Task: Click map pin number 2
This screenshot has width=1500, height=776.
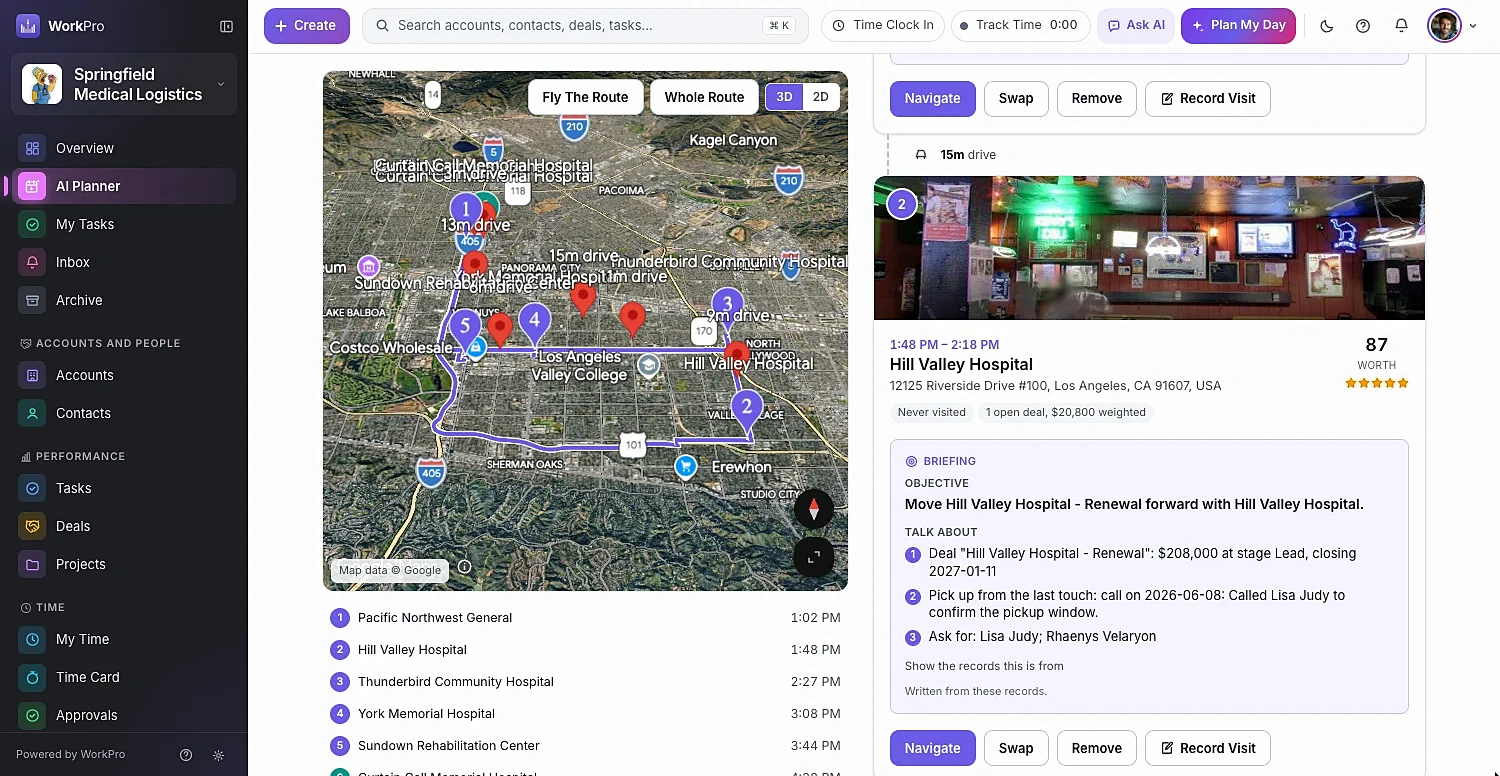Action: [x=746, y=410]
